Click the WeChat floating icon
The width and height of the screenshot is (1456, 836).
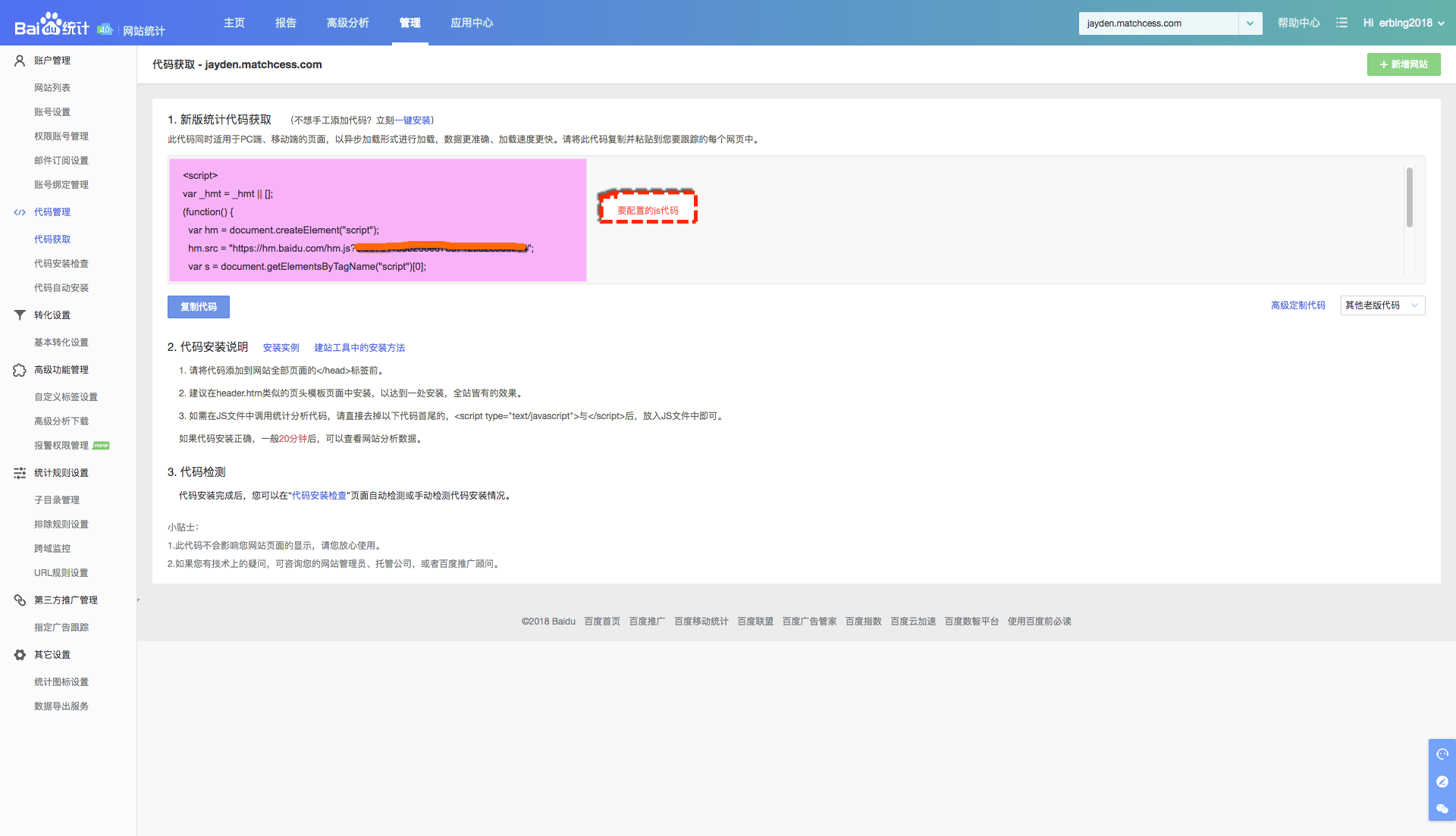click(1442, 809)
